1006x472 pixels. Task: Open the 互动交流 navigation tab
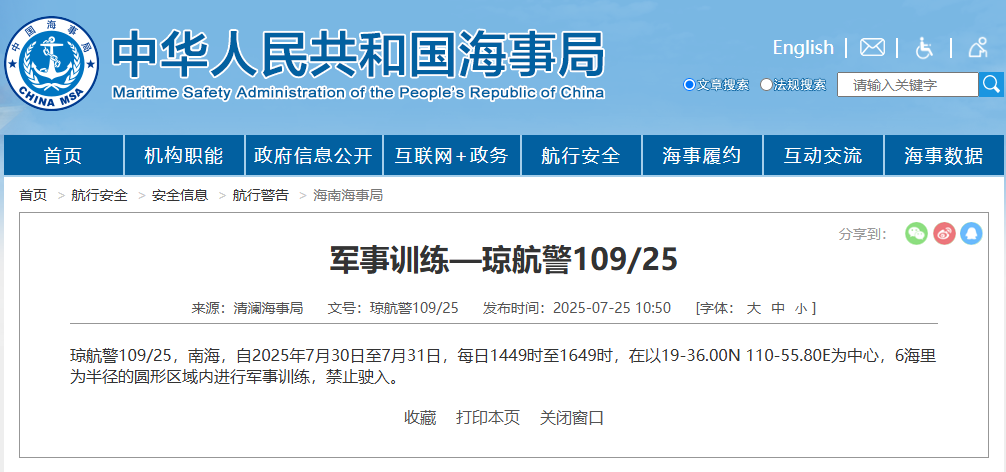point(823,155)
